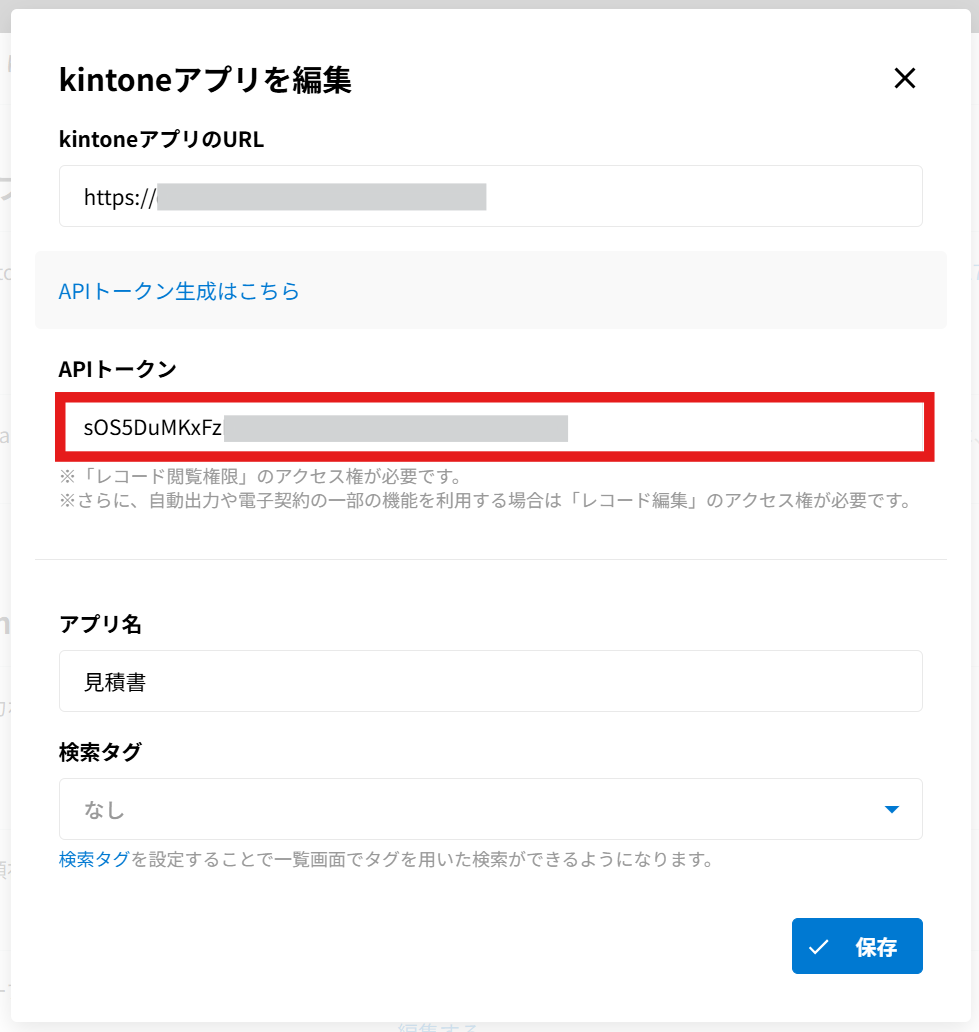Close the kintone app edit dialog
The width and height of the screenshot is (979, 1032).
pyautogui.click(x=904, y=79)
